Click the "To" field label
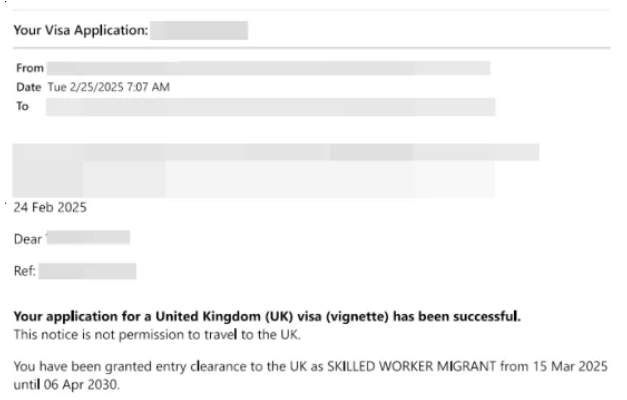This screenshot has height=400, width=627. (22, 106)
